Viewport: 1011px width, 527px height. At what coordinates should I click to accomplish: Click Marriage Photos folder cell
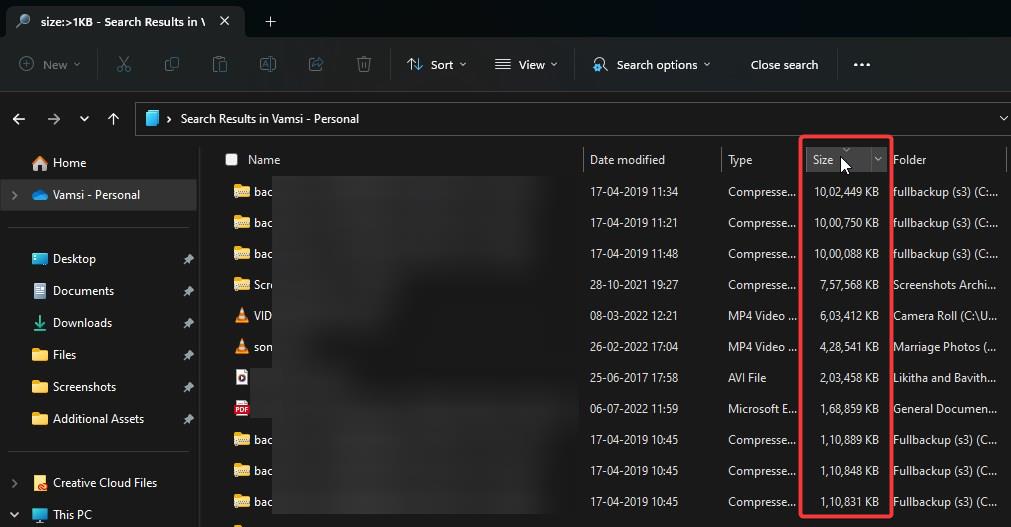pos(945,346)
